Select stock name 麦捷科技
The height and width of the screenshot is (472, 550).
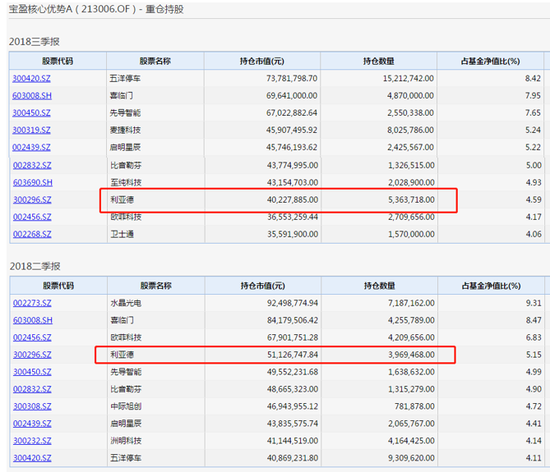tap(125, 130)
